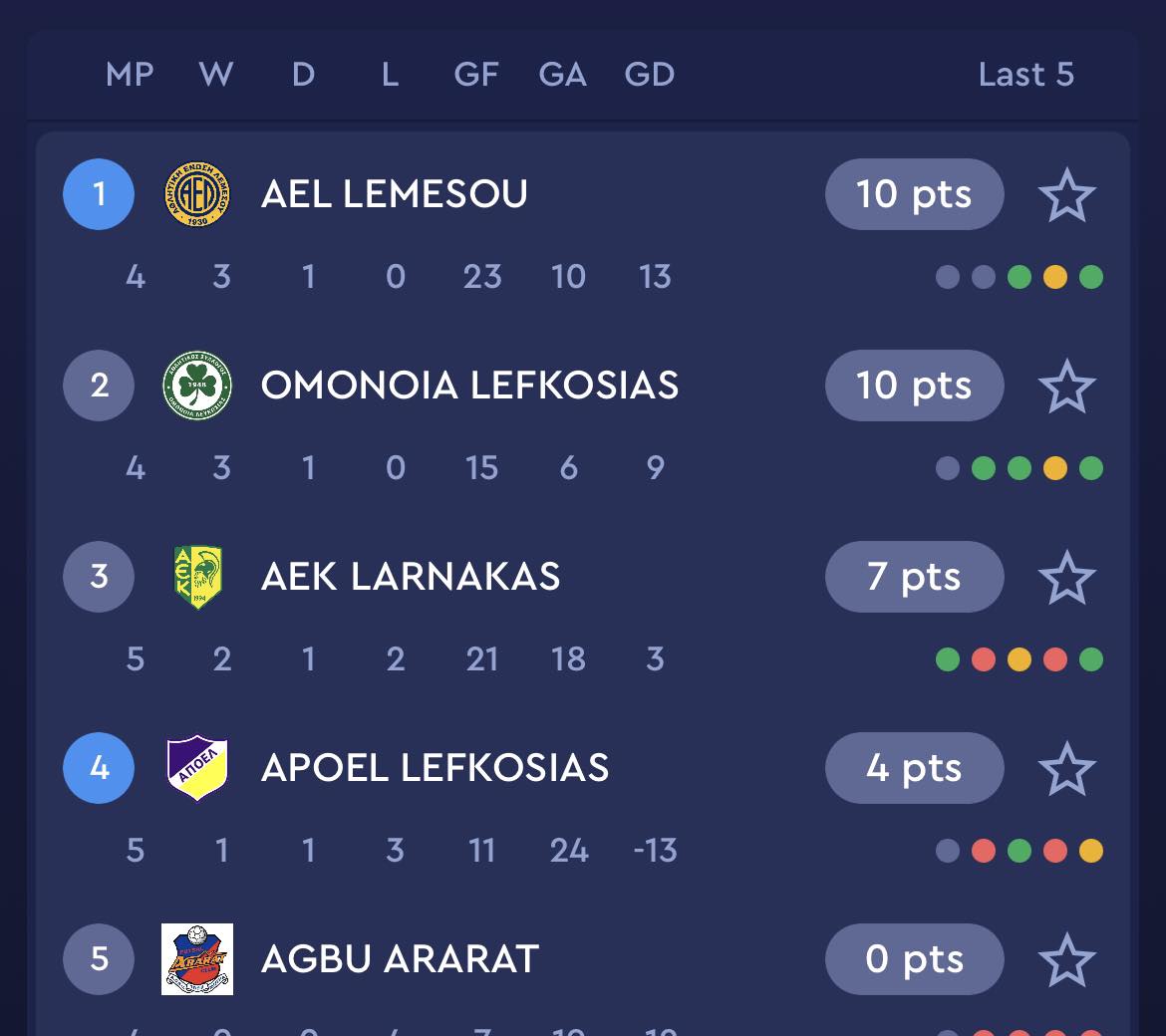Open the AEL Lemesou club crest

[197, 194]
